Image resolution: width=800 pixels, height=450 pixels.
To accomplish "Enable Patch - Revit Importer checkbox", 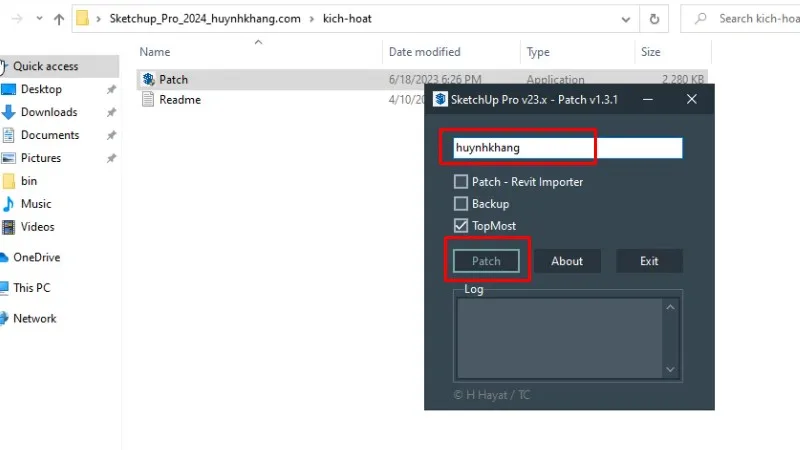I will coord(461,182).
